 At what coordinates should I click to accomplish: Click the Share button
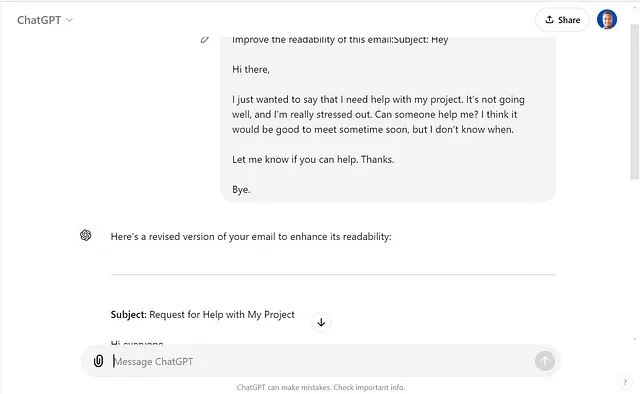tap(562, 20)
